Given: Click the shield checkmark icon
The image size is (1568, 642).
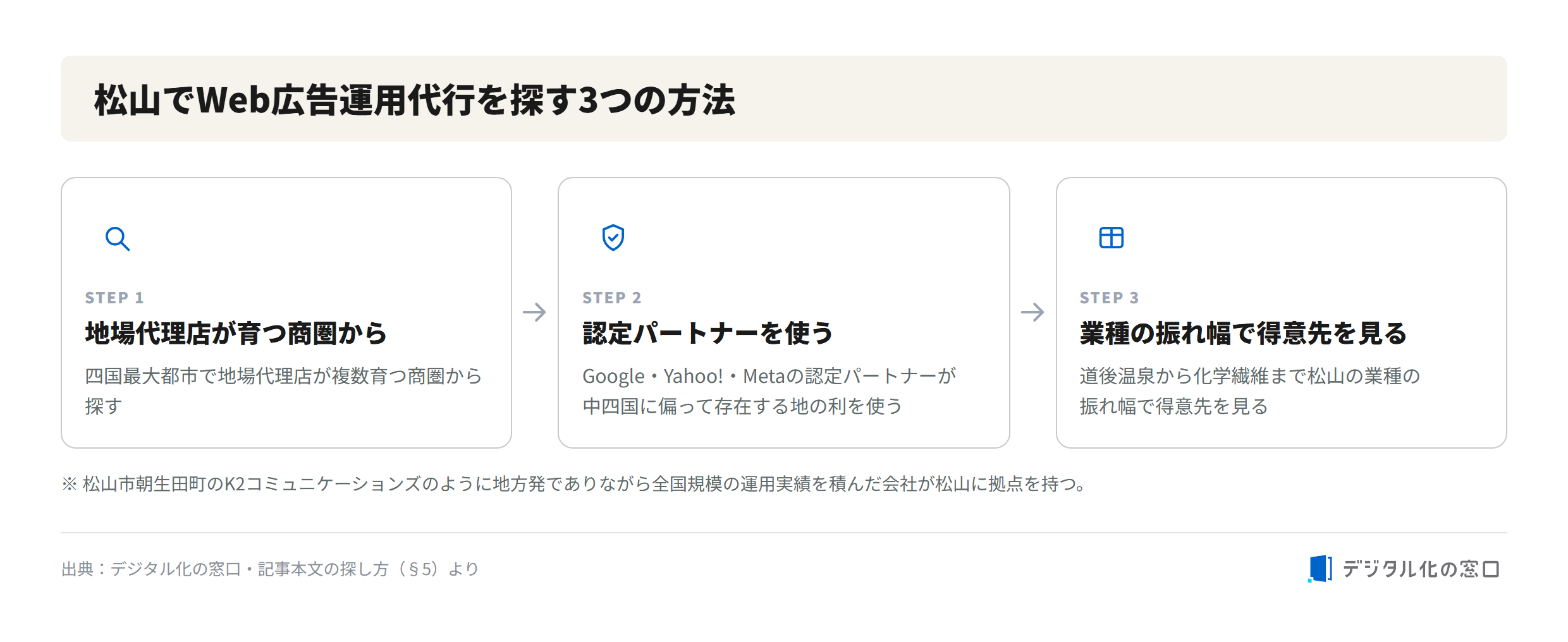Looking at the screenshot, I should point(613,238).
